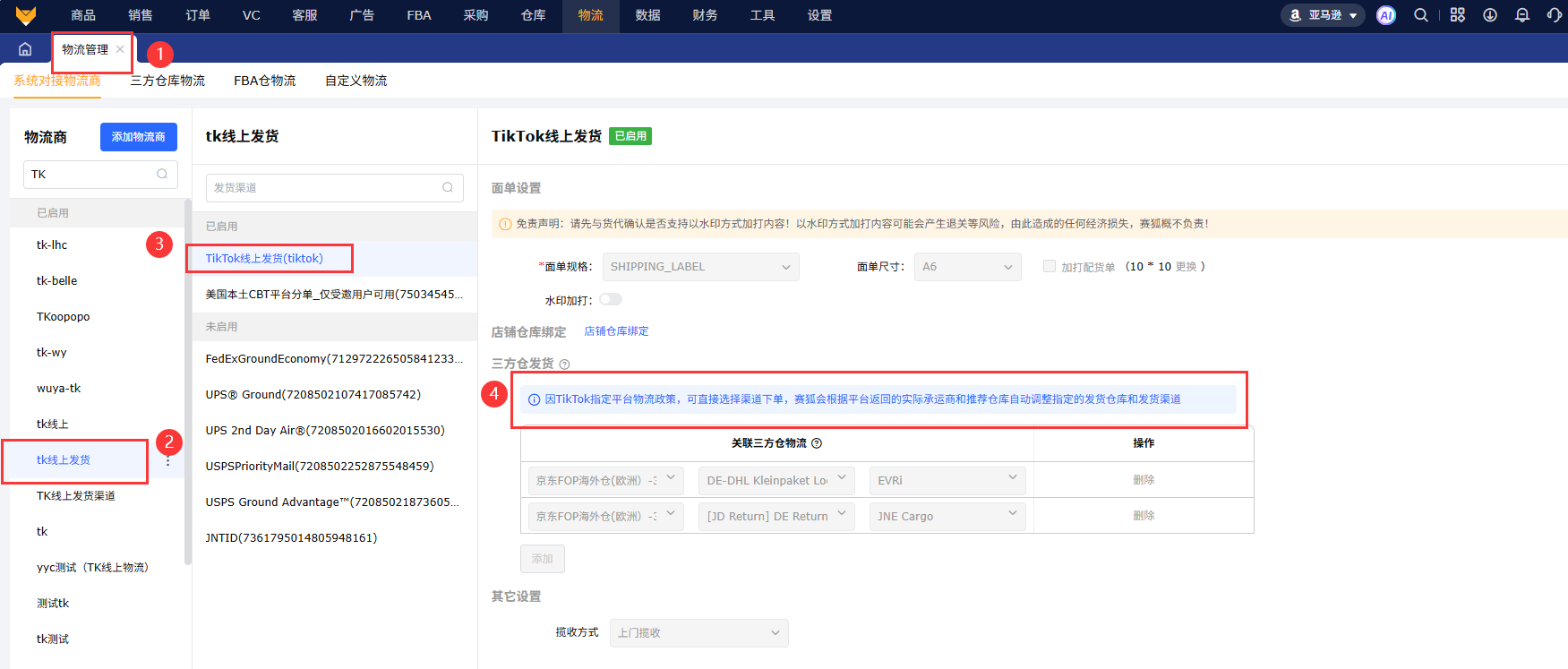Check the 加打配货单 checkbox
This screenshot has height=669, width=1568.
tap(1049, 266)
